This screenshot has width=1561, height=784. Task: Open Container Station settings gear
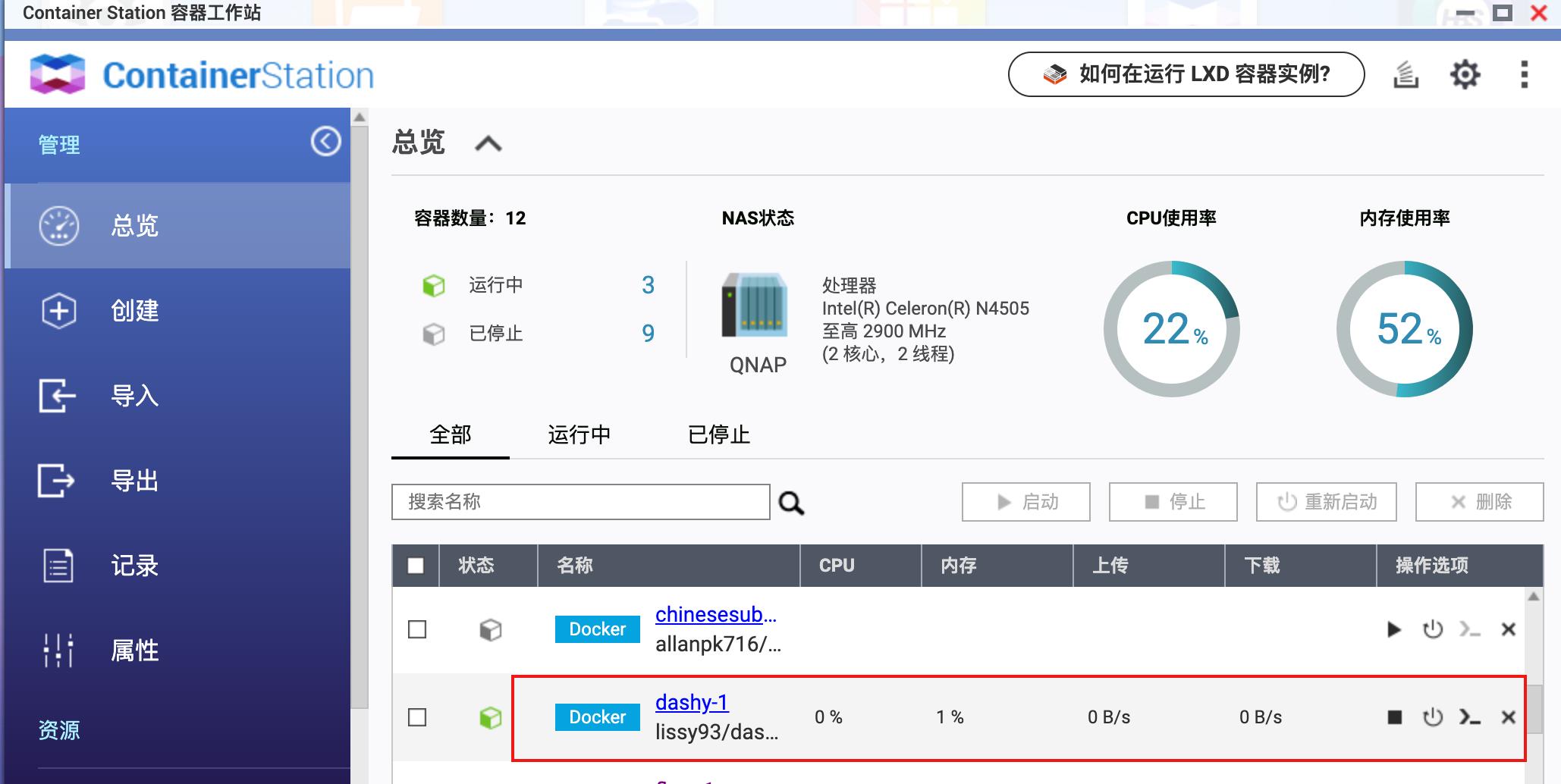1465,74
